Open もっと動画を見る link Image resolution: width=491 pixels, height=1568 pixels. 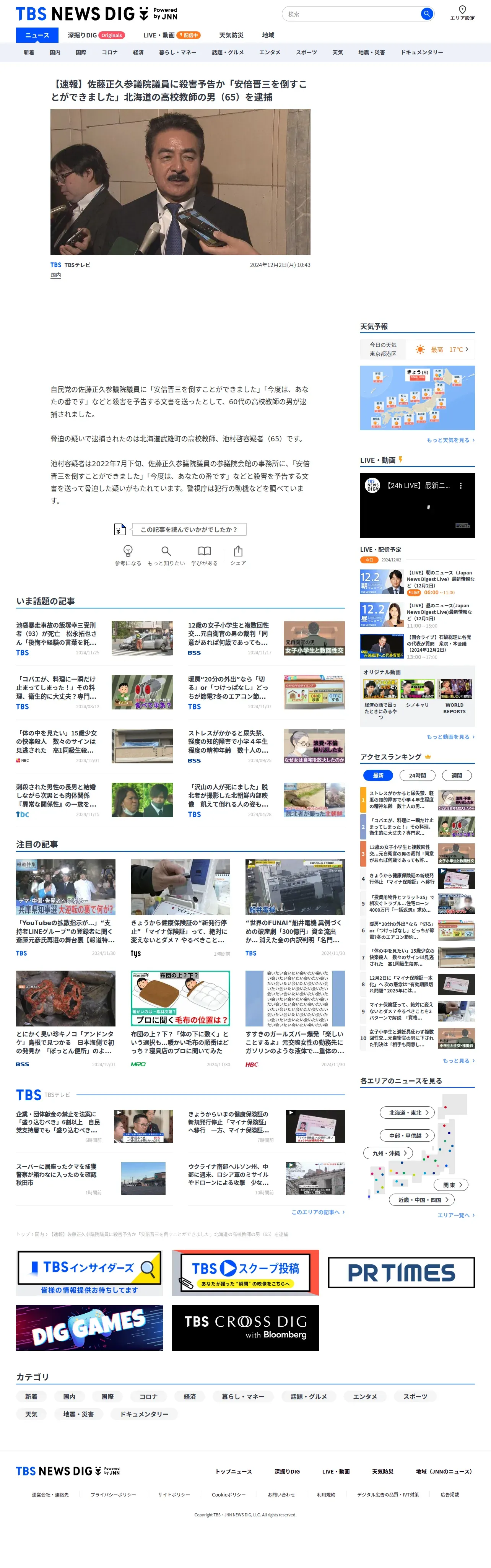(450, 737)
